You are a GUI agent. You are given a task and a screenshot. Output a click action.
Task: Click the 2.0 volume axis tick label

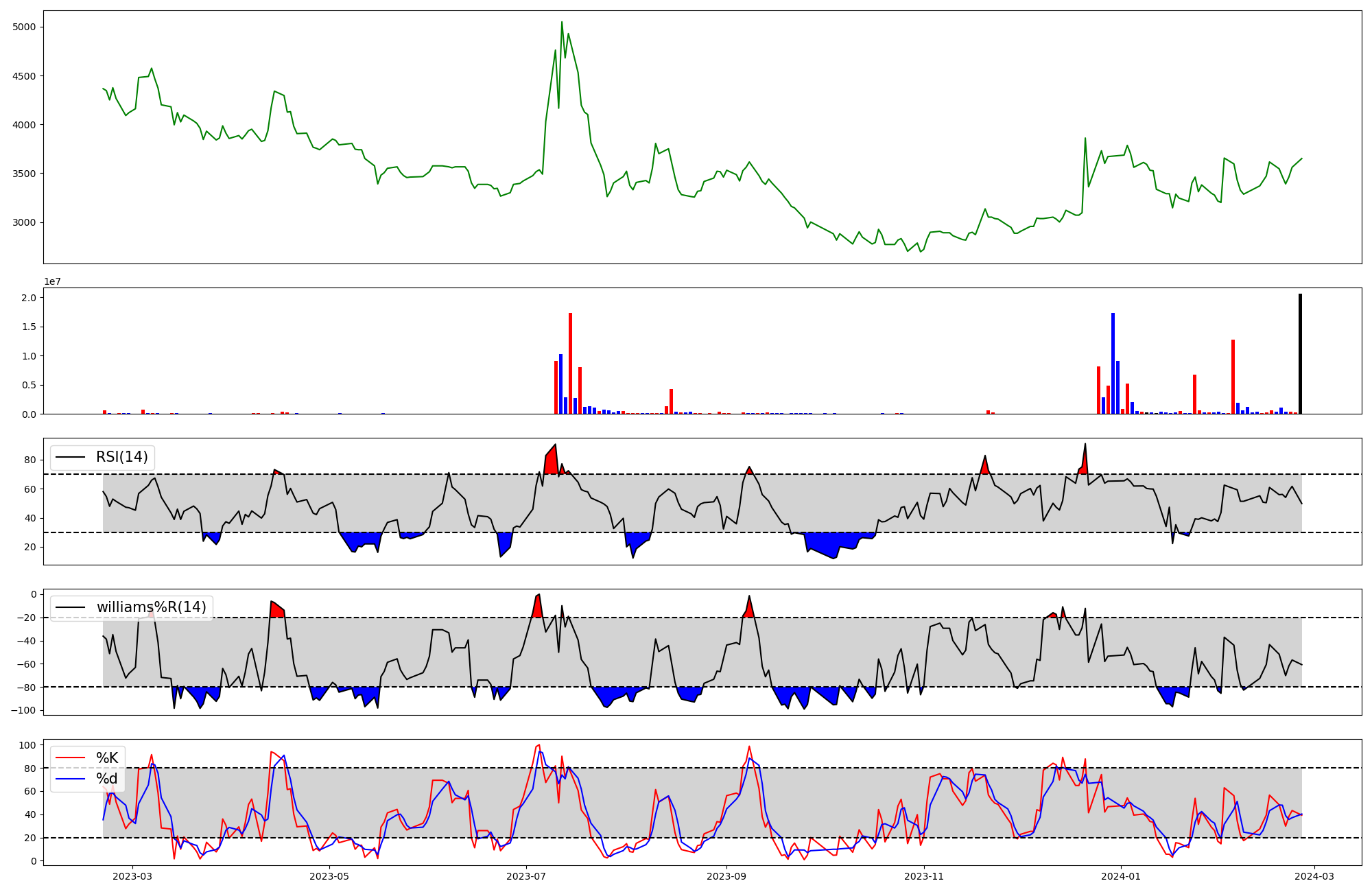[28, 298]
